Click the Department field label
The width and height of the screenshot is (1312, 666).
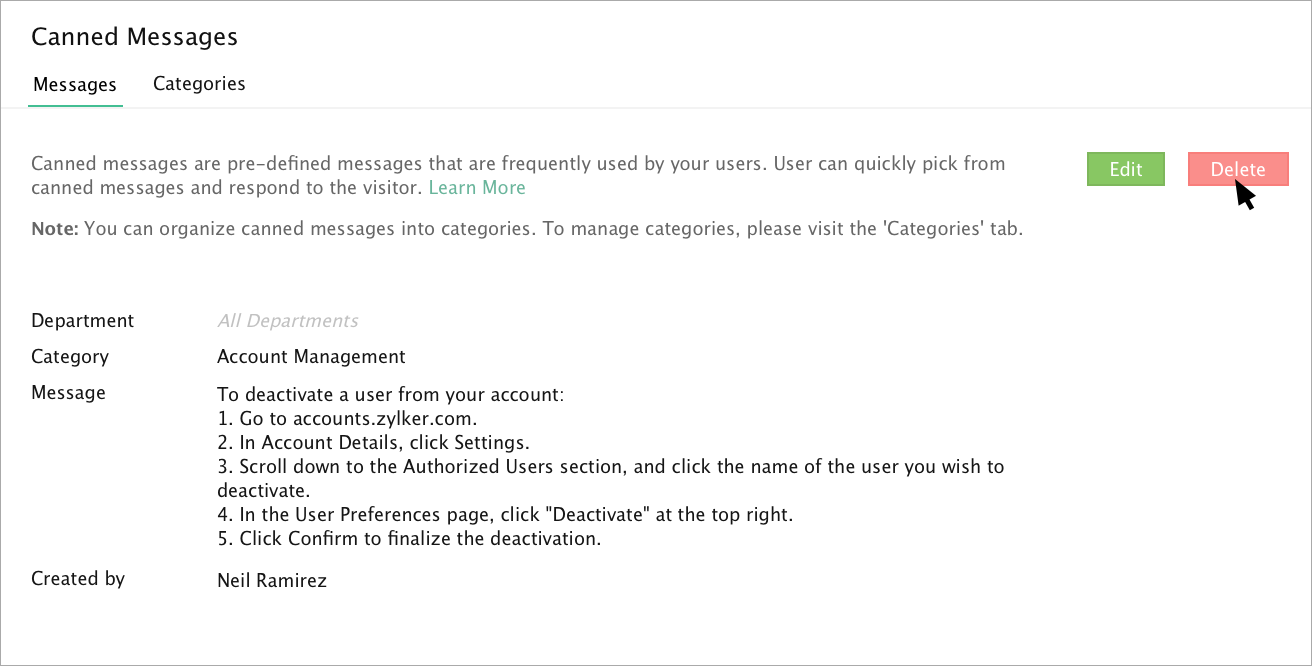pos(82,321)
